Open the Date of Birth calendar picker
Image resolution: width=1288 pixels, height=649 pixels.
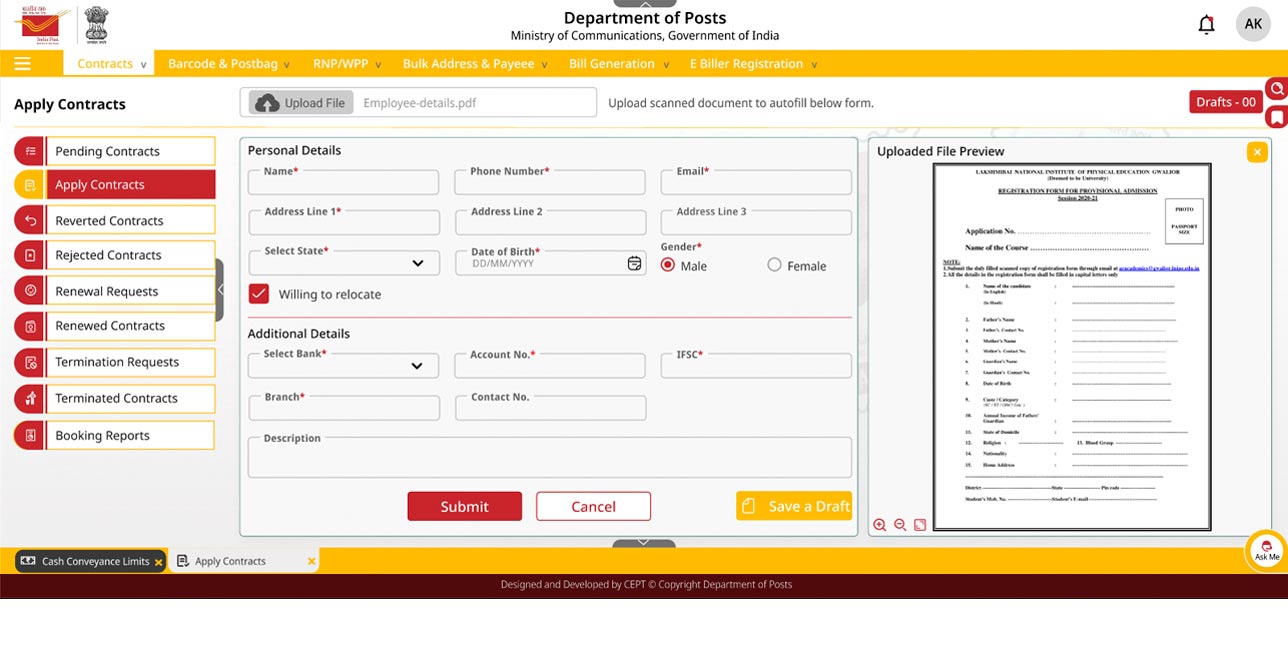point(634,263)
